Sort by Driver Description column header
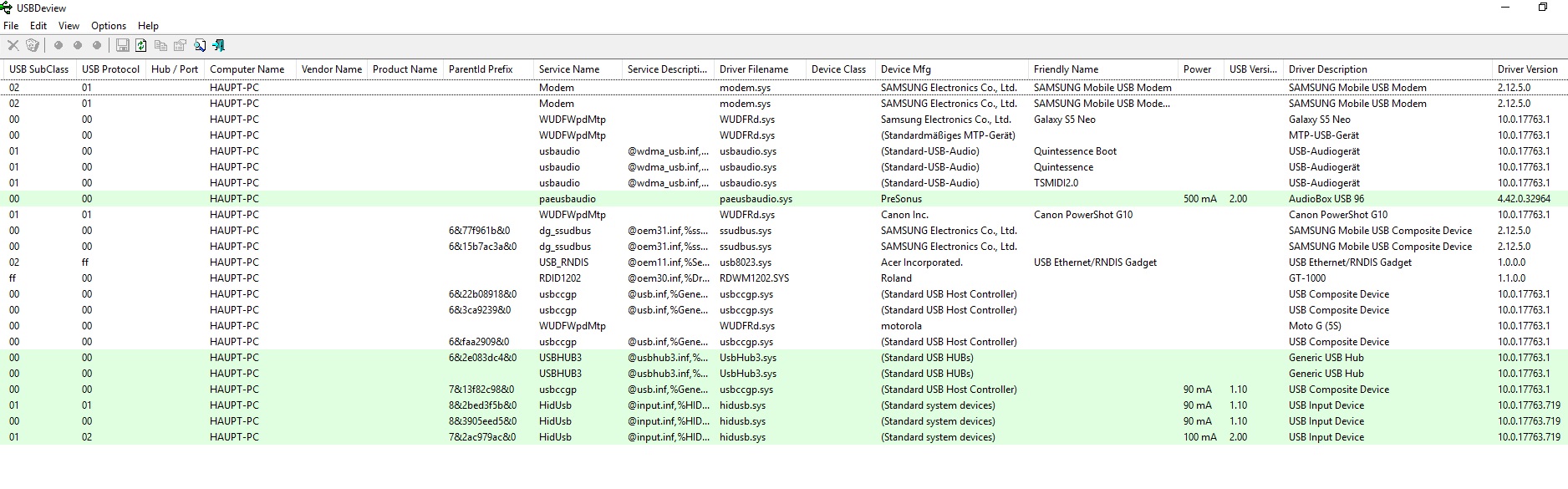 (x=1327, y=69)
